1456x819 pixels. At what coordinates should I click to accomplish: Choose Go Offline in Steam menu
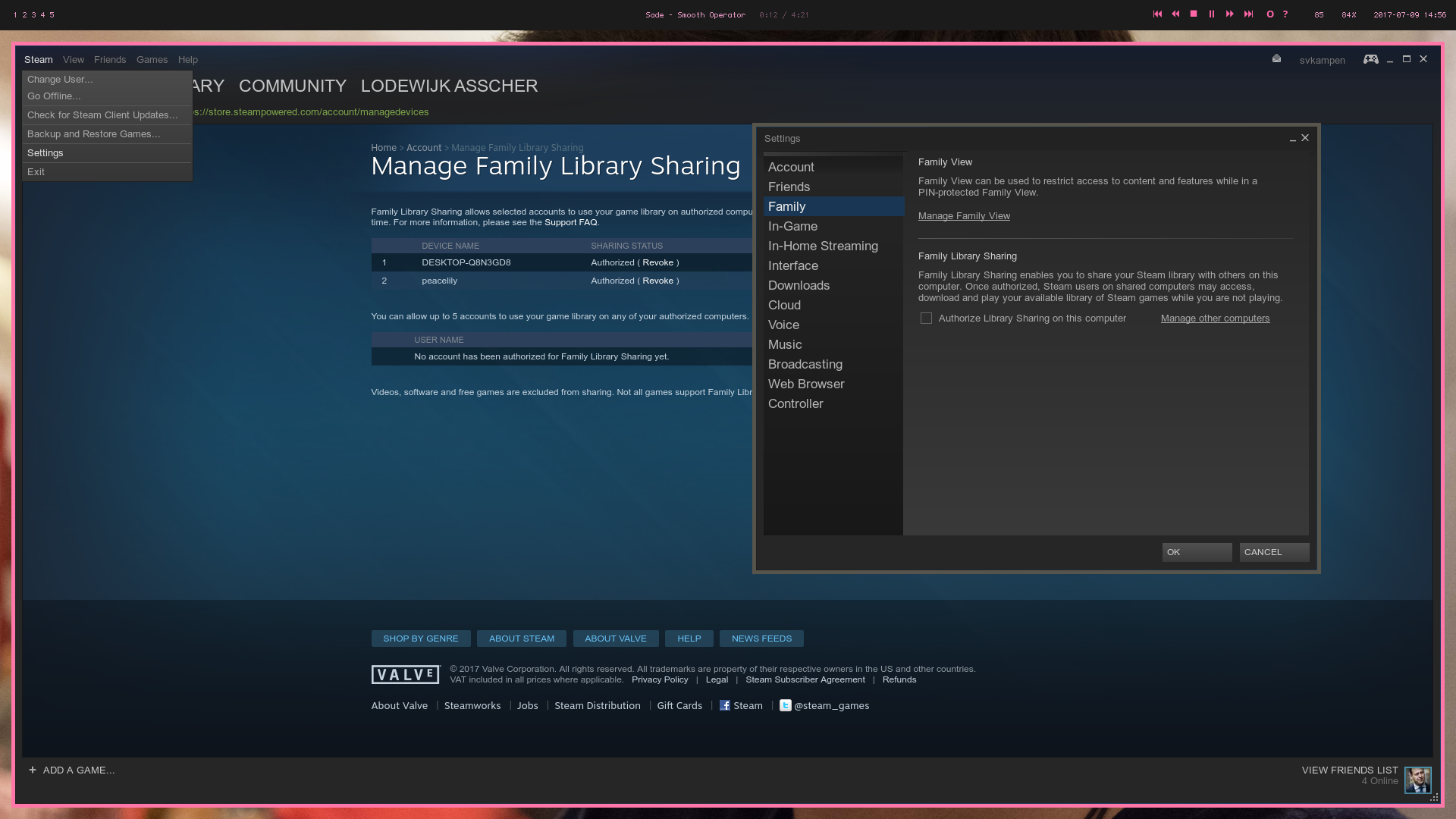pos(54,96)
